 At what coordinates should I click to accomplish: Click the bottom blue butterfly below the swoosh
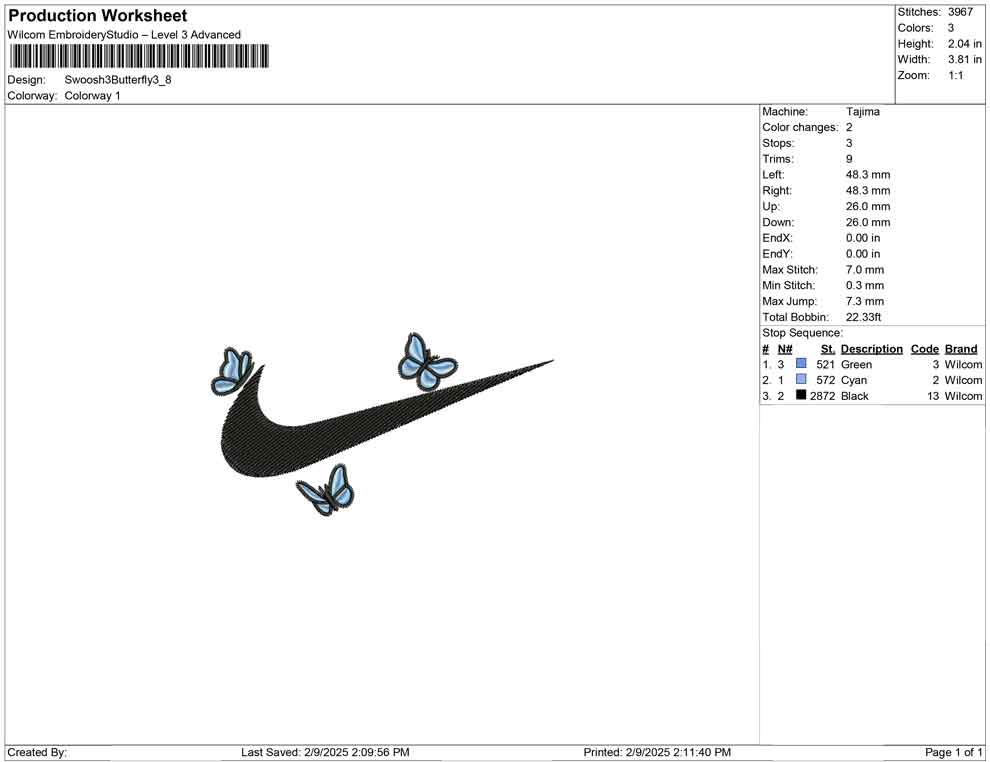pyautogui.click(x=326, y=491)
